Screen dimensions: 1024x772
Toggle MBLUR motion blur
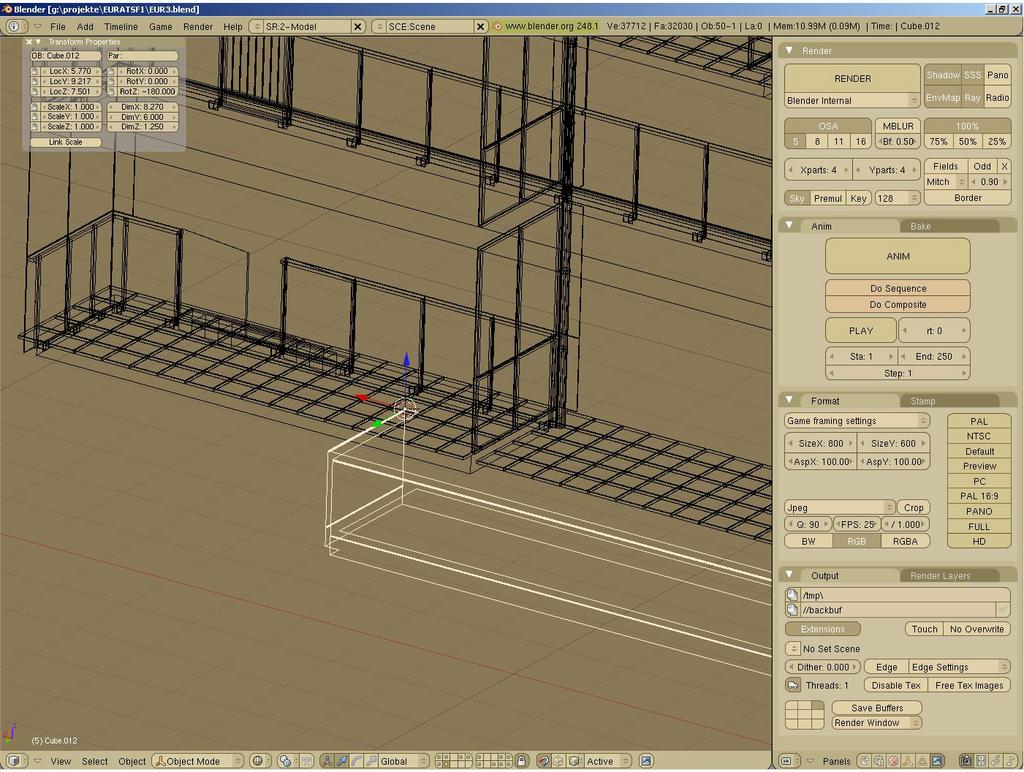[898, 126]
